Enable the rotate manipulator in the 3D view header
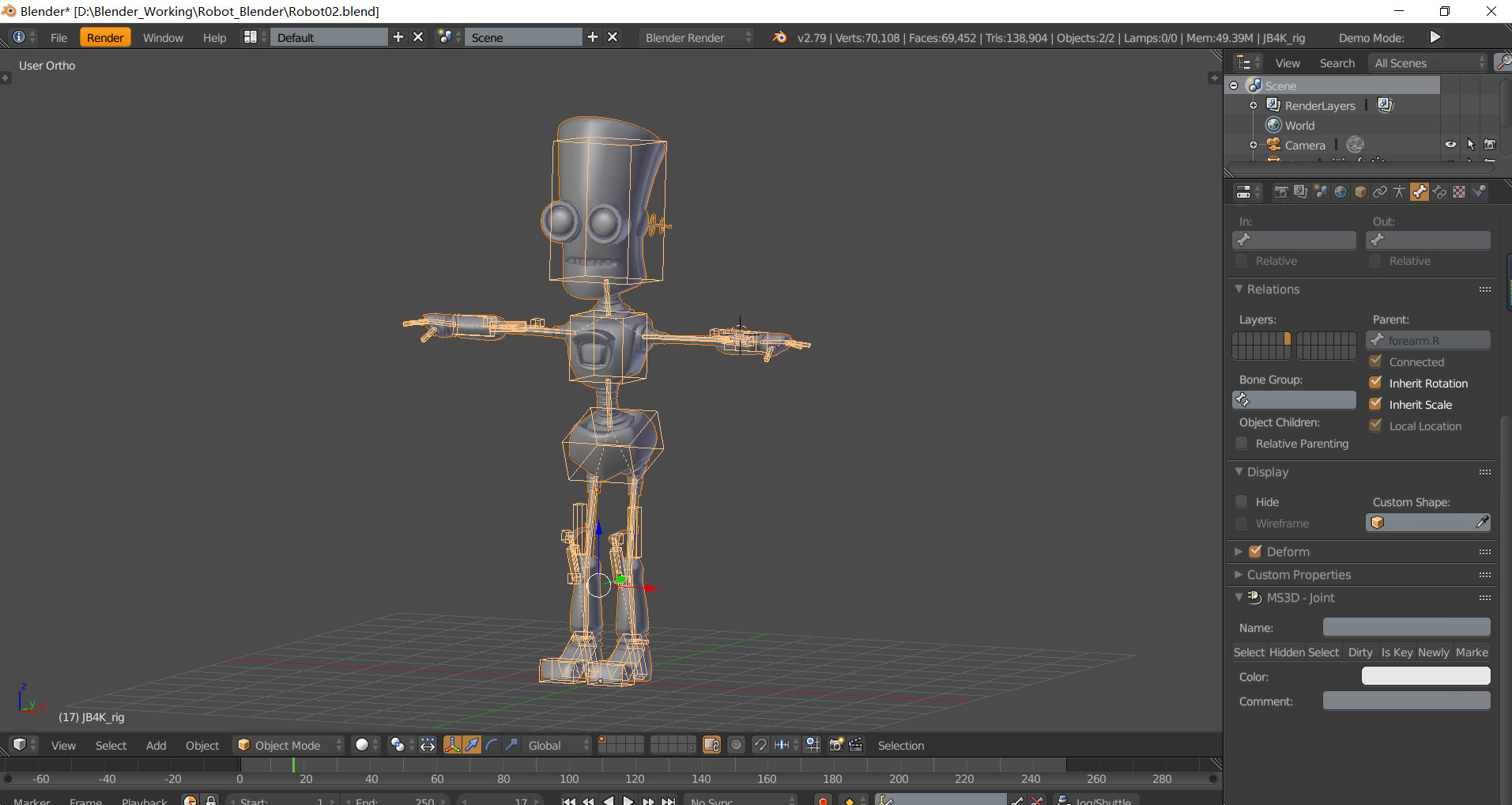 [491, 745]
